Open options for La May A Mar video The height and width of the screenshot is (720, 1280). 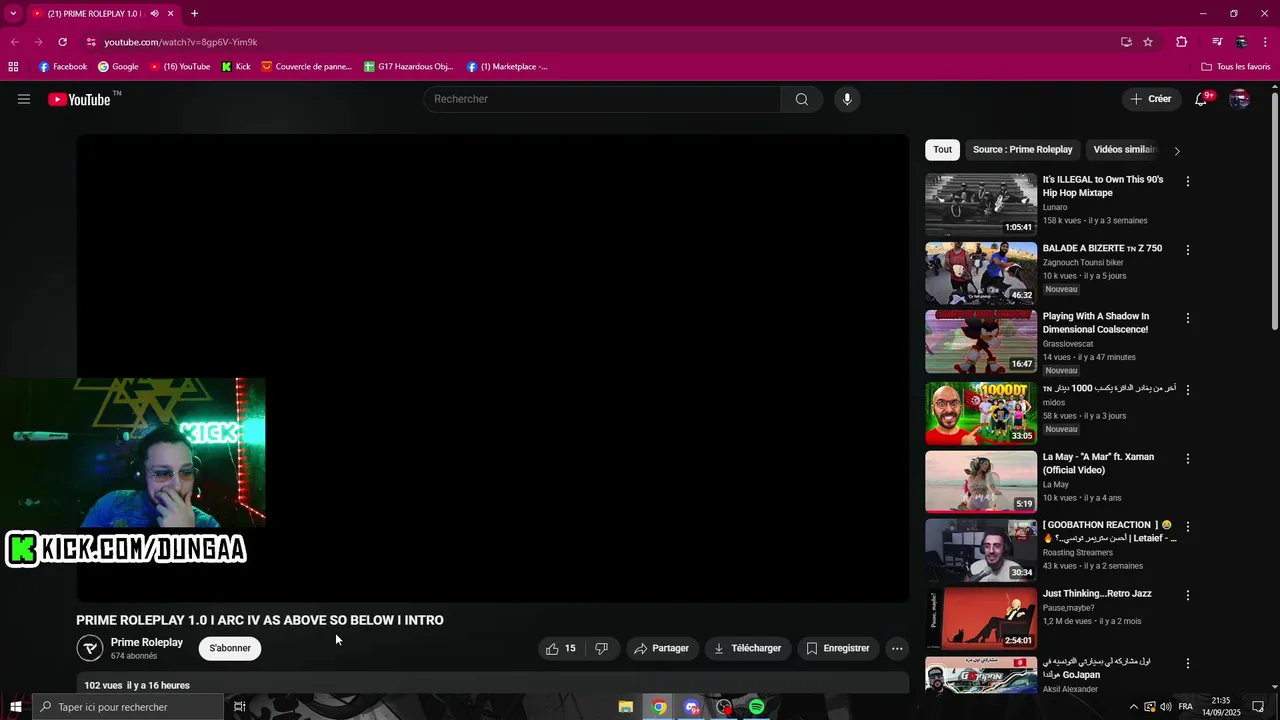1188,459
